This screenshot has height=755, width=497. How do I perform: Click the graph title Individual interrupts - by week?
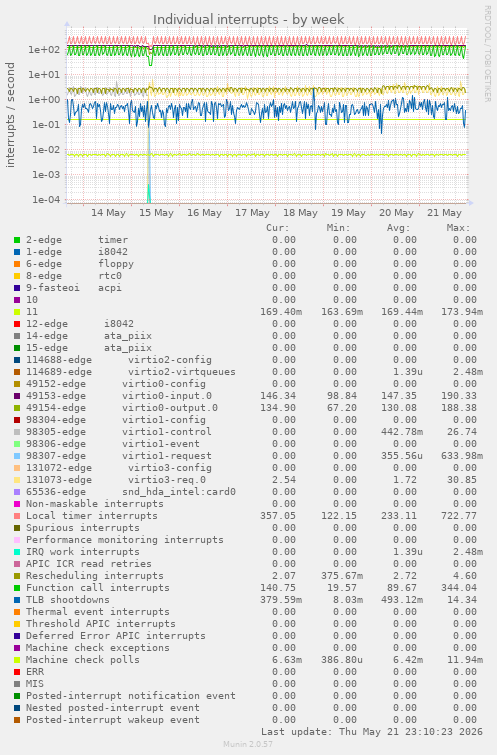point(248,20)
